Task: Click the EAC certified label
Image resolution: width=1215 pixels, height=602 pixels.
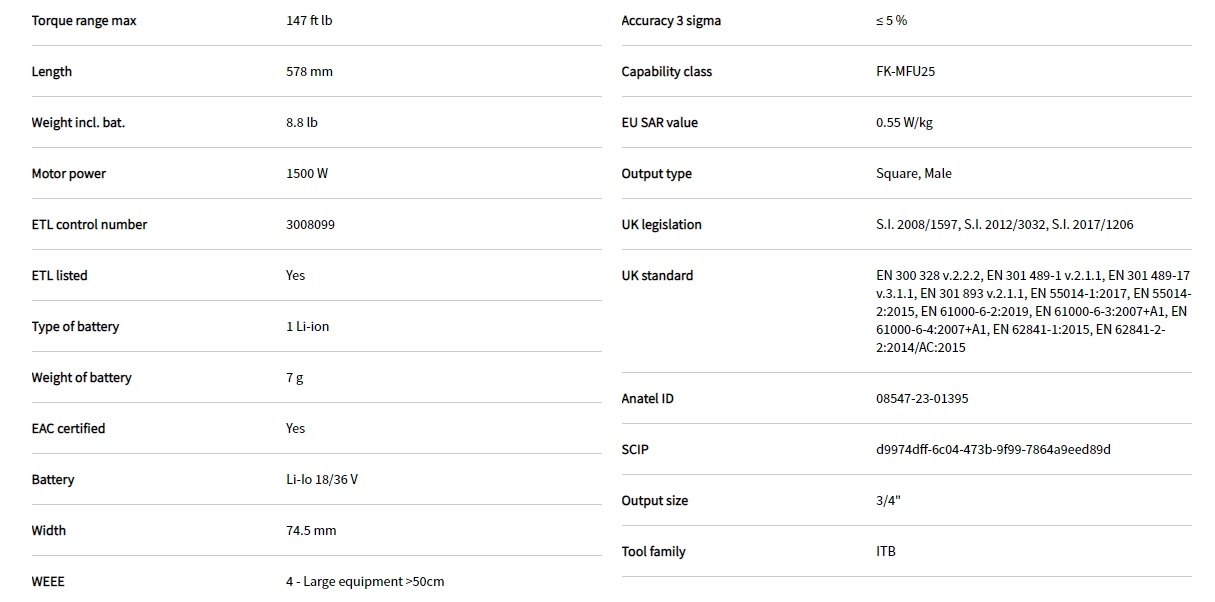Action: 68,429
